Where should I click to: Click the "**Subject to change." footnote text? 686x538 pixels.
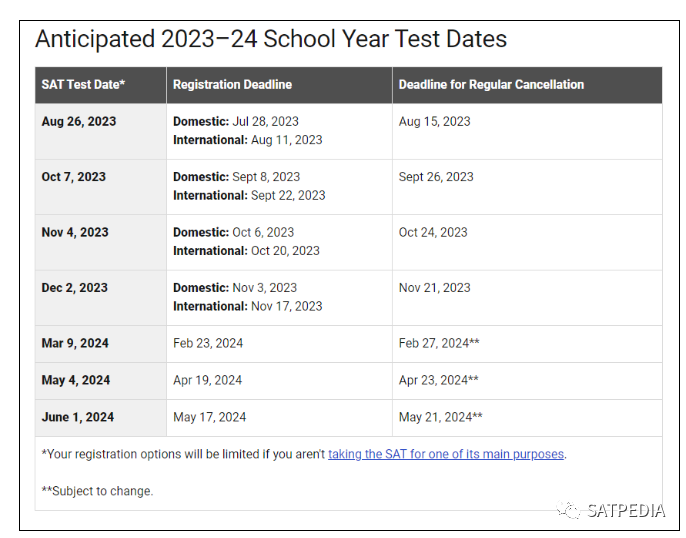point(97,491)
